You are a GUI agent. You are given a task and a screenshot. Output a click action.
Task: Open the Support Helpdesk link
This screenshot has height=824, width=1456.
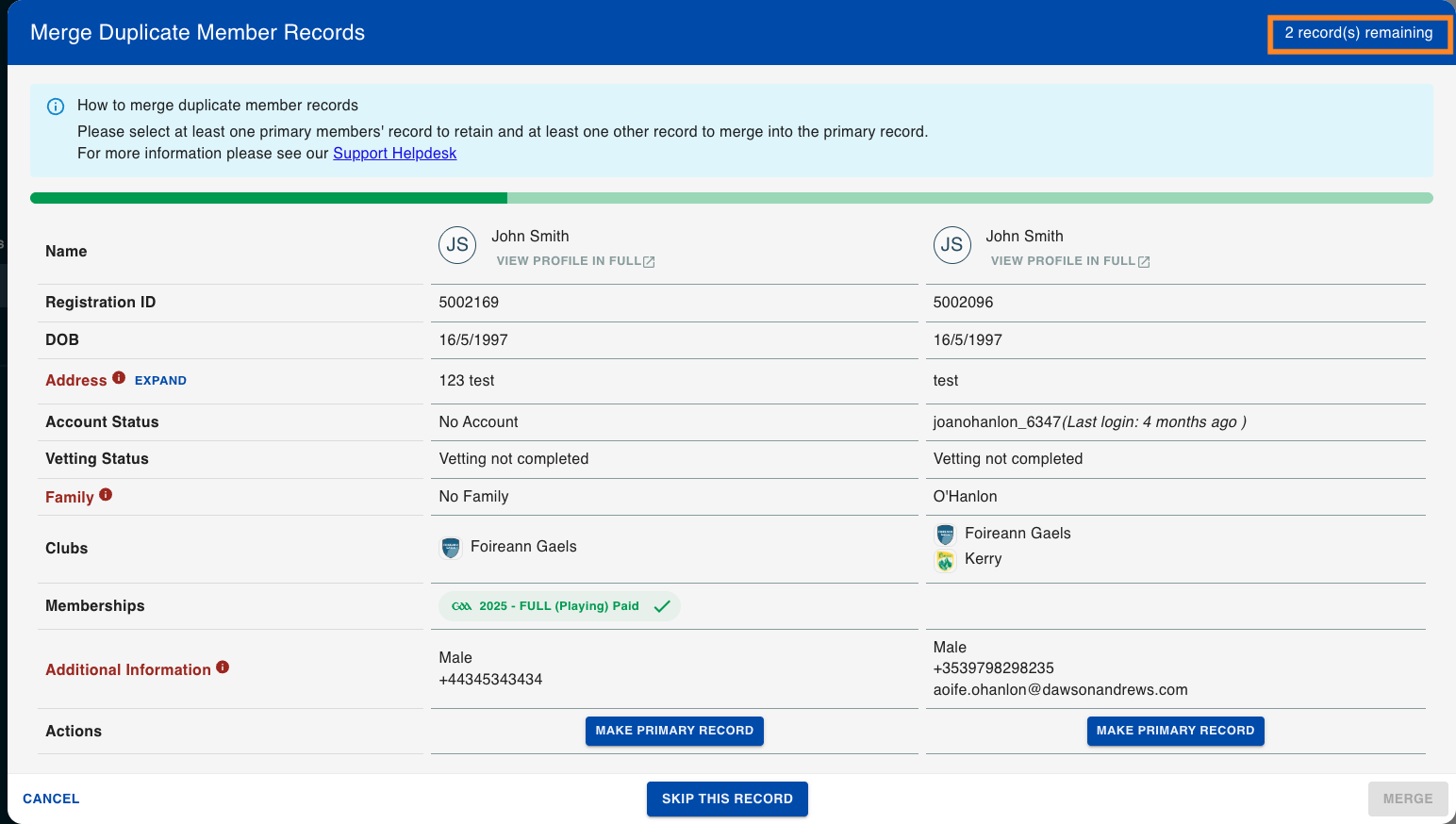(394, 154)
